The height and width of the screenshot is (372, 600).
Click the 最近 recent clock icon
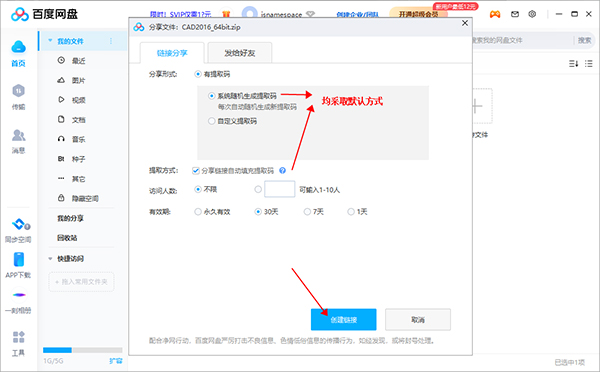tap(61, 60)
